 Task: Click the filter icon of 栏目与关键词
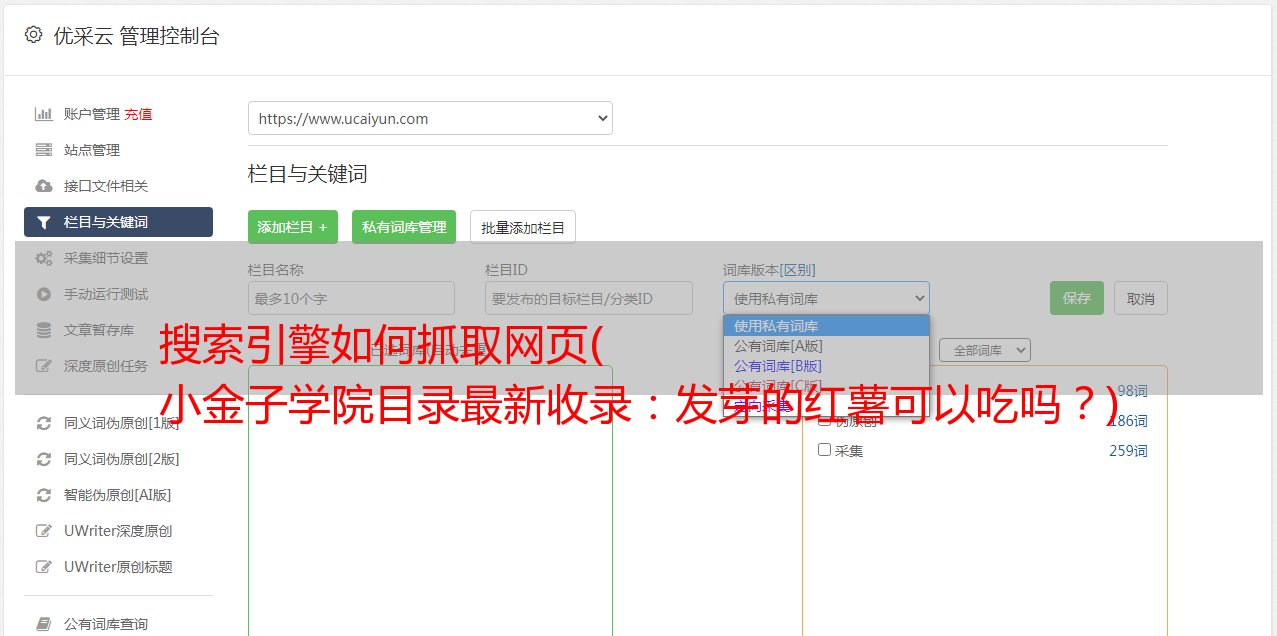44,222
